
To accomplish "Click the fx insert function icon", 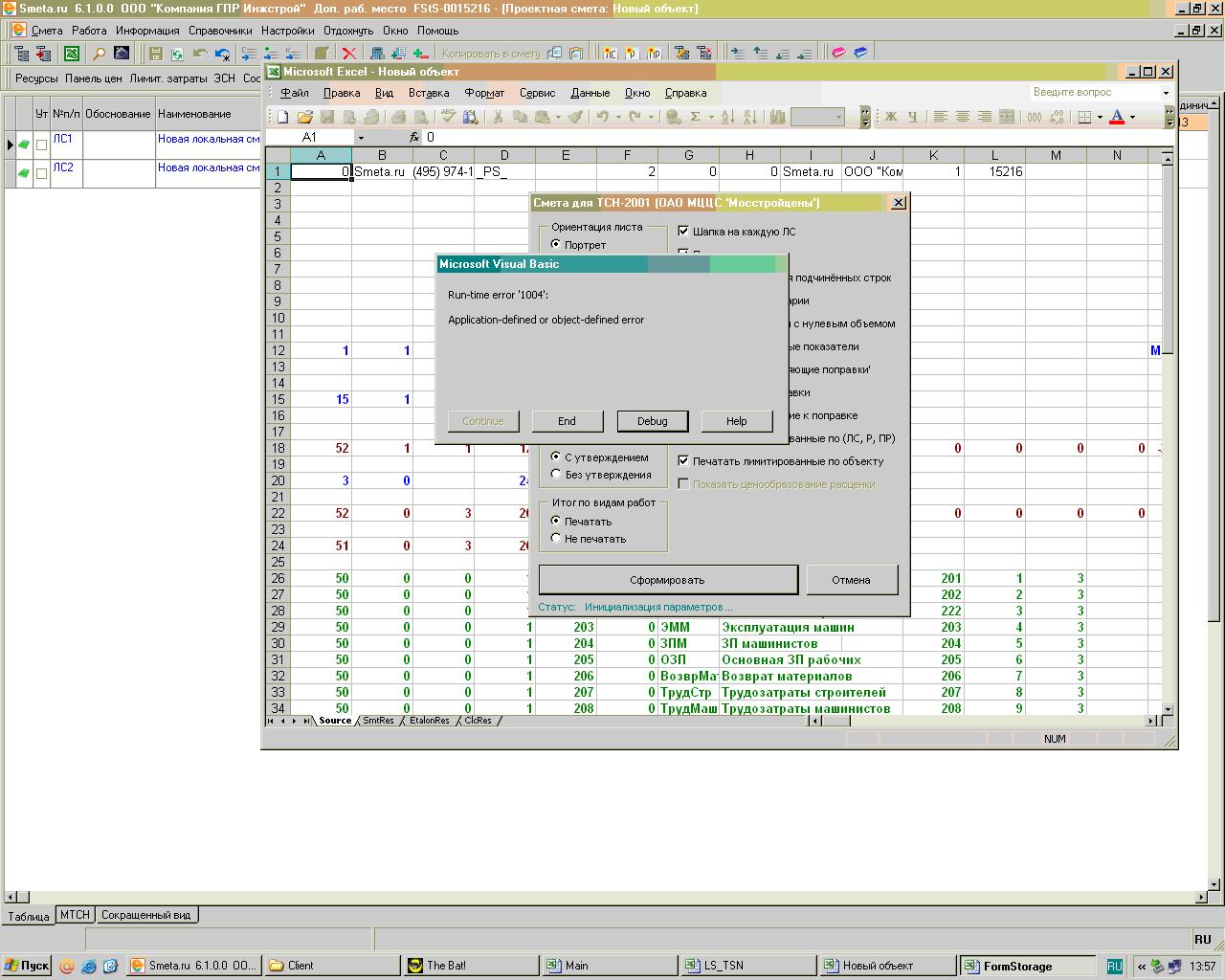I will coord(414,138).
